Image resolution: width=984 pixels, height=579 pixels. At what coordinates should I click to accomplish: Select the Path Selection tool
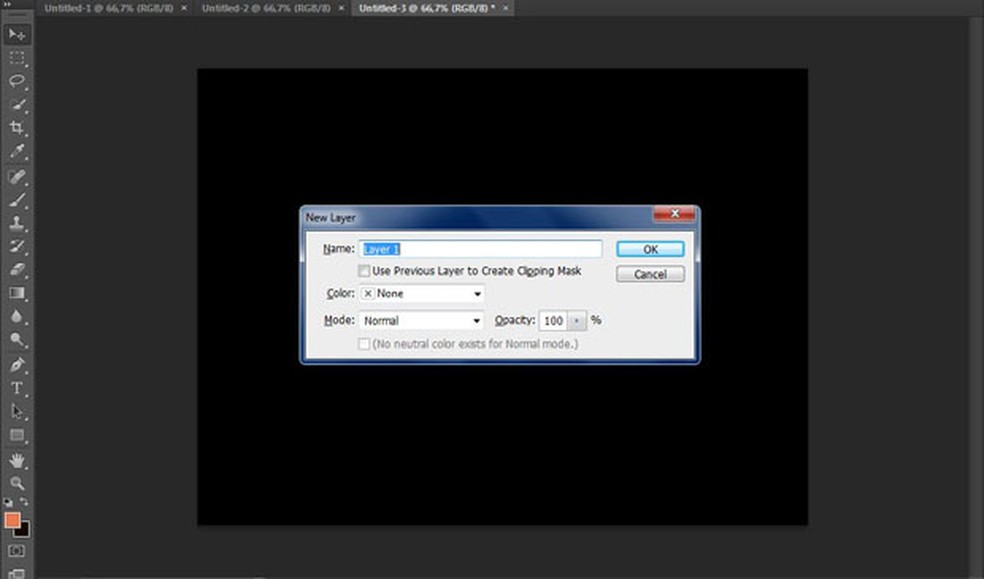pos(17,412)
